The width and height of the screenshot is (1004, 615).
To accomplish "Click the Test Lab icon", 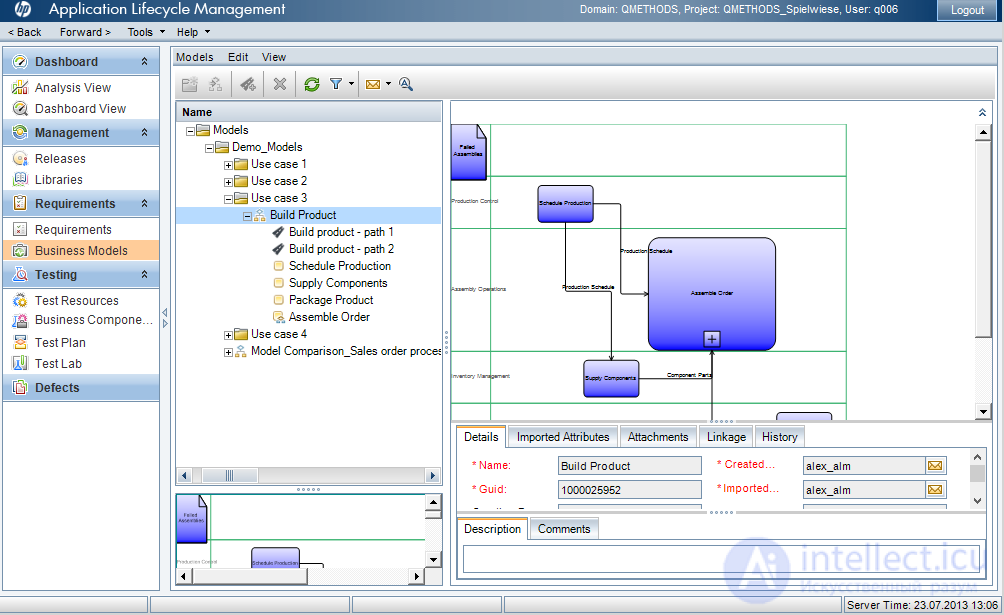I will [20, 363].
